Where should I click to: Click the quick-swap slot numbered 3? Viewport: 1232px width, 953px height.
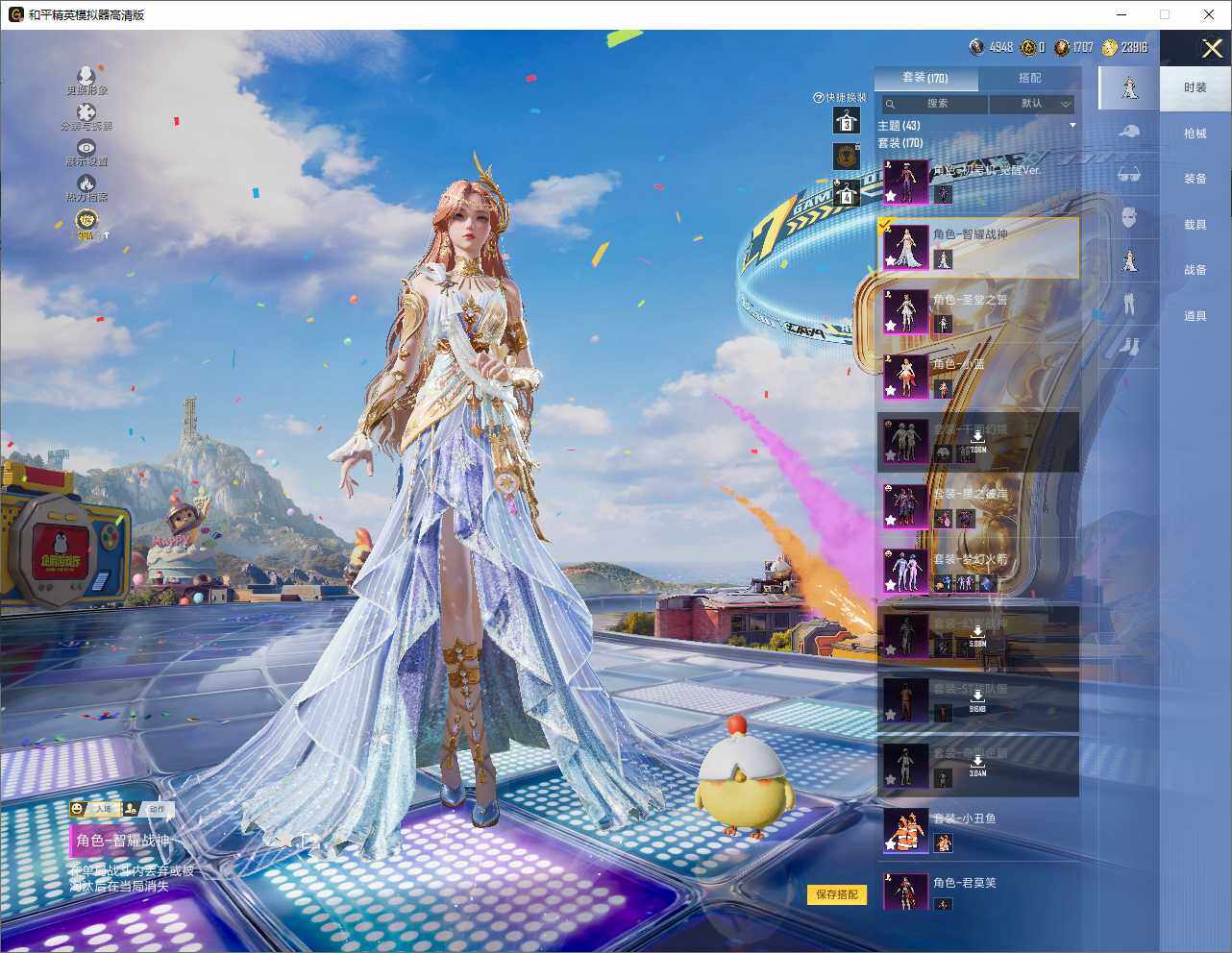click(846, 120)
